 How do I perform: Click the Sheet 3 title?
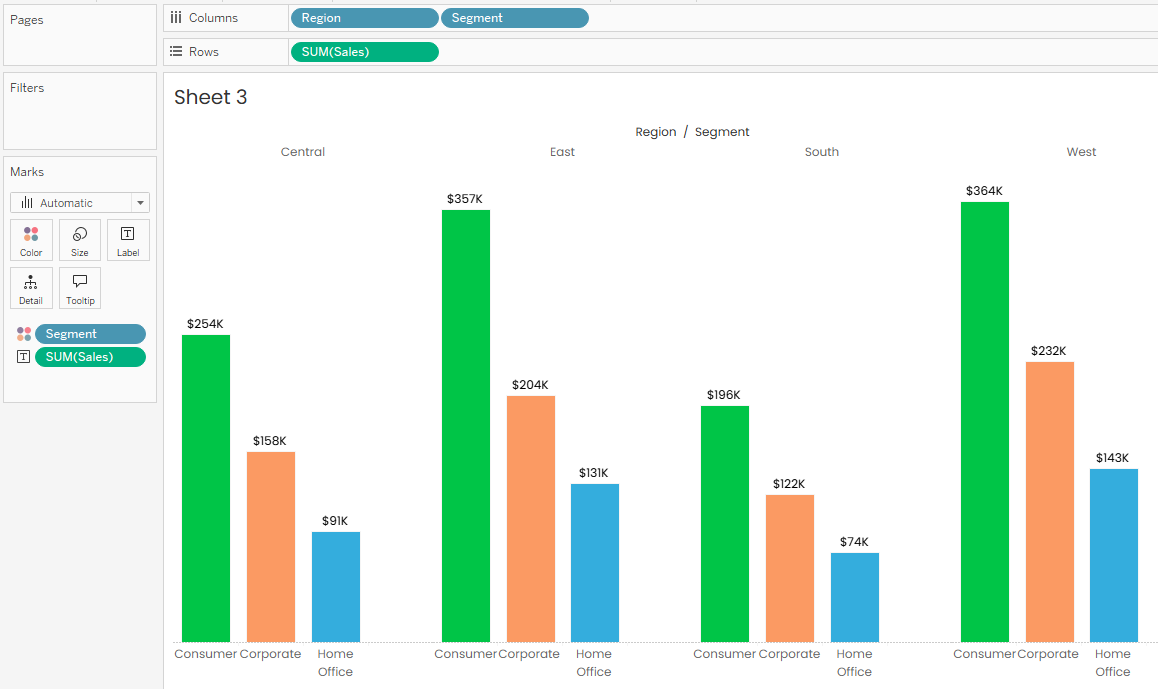(211, 97)
